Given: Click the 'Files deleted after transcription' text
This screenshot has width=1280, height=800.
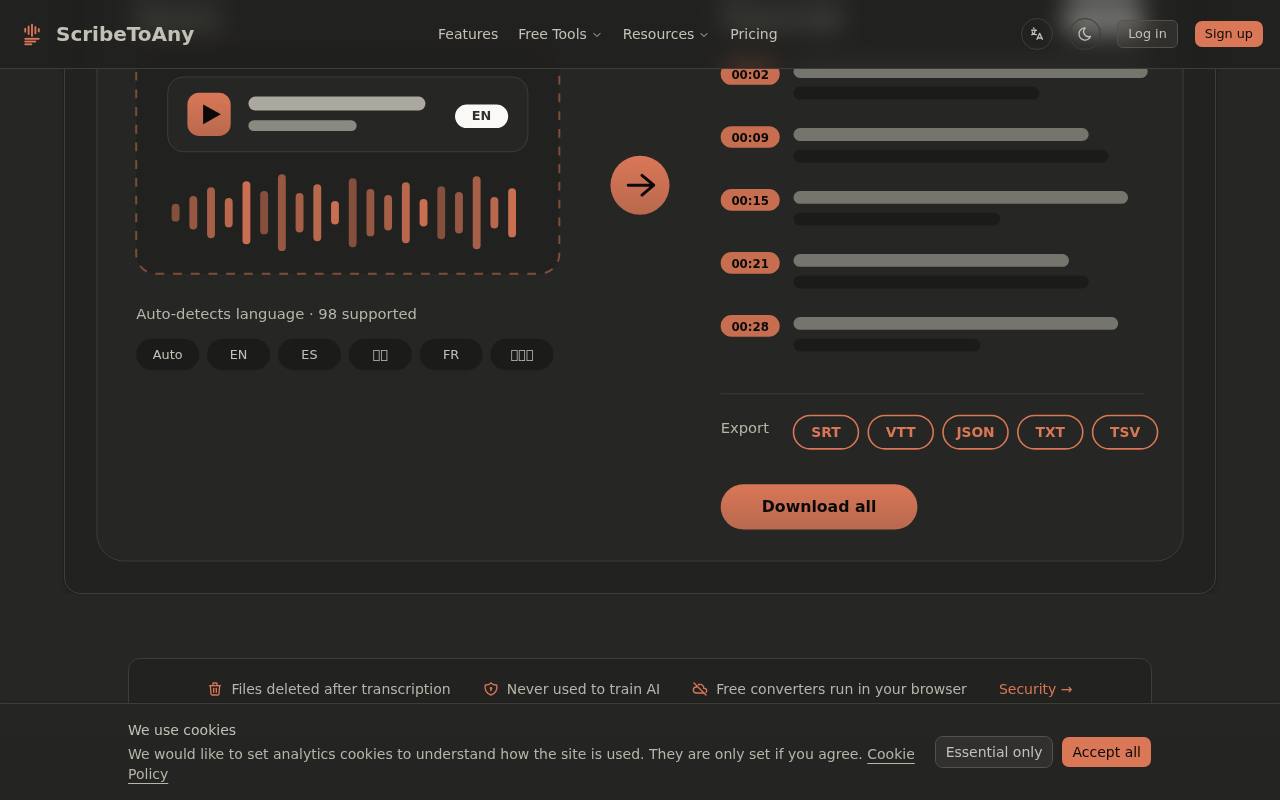Looking at the screenshot, I should [341, 689].
